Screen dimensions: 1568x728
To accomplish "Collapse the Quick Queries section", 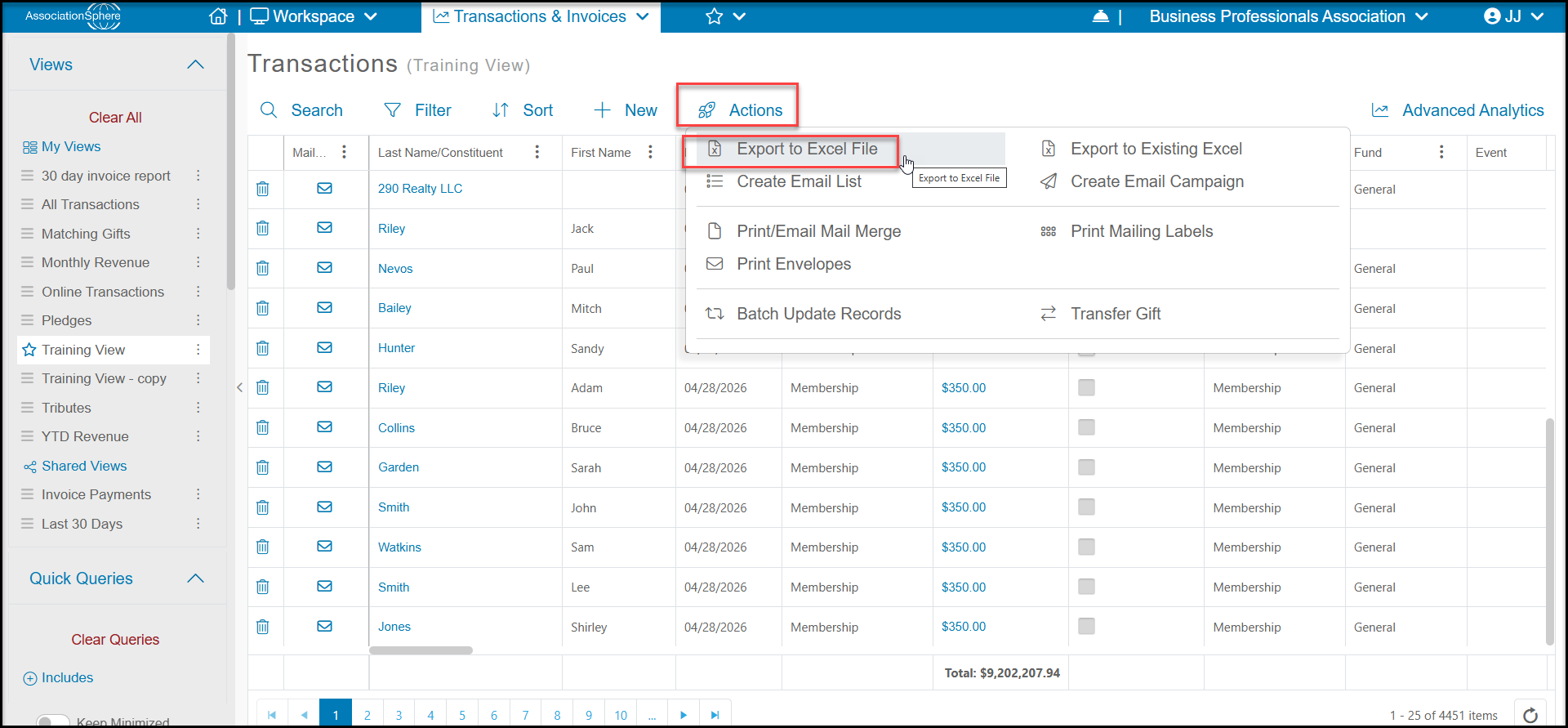I will point(195,578).
